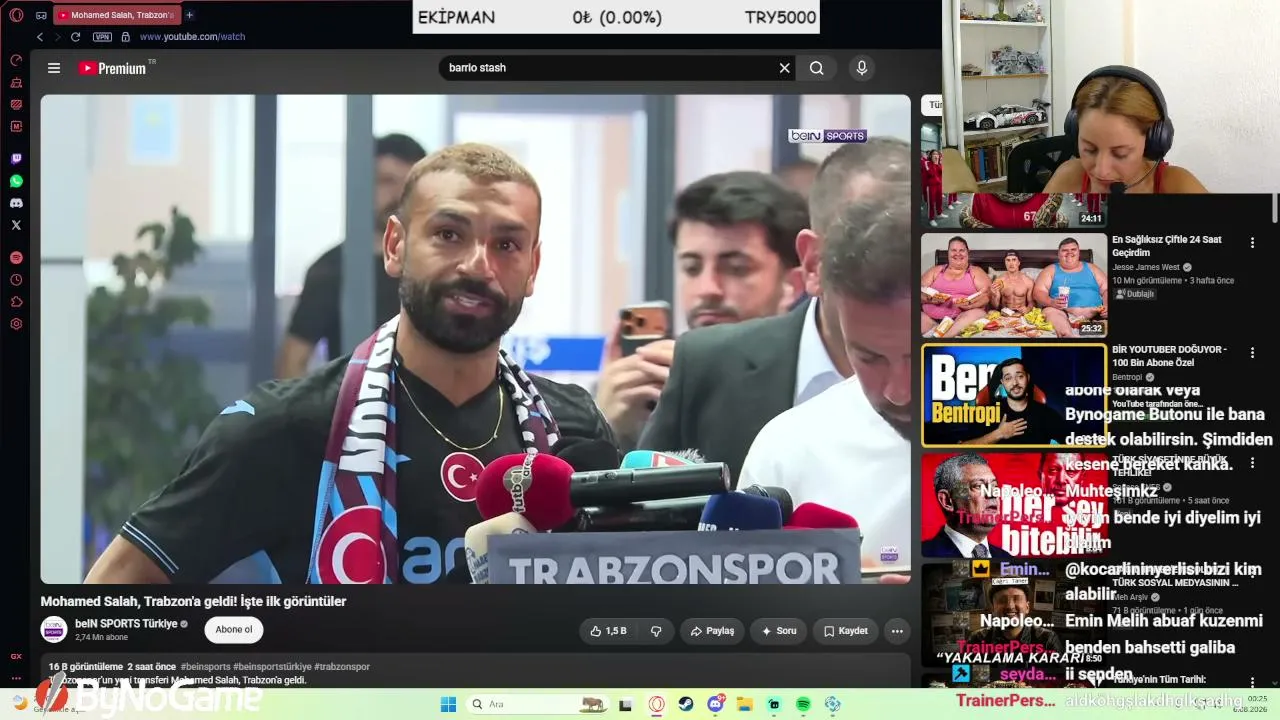Open Spotify from the Windows taskbar
Screen dimensions: 1280x720
click(x=804, y=704)
